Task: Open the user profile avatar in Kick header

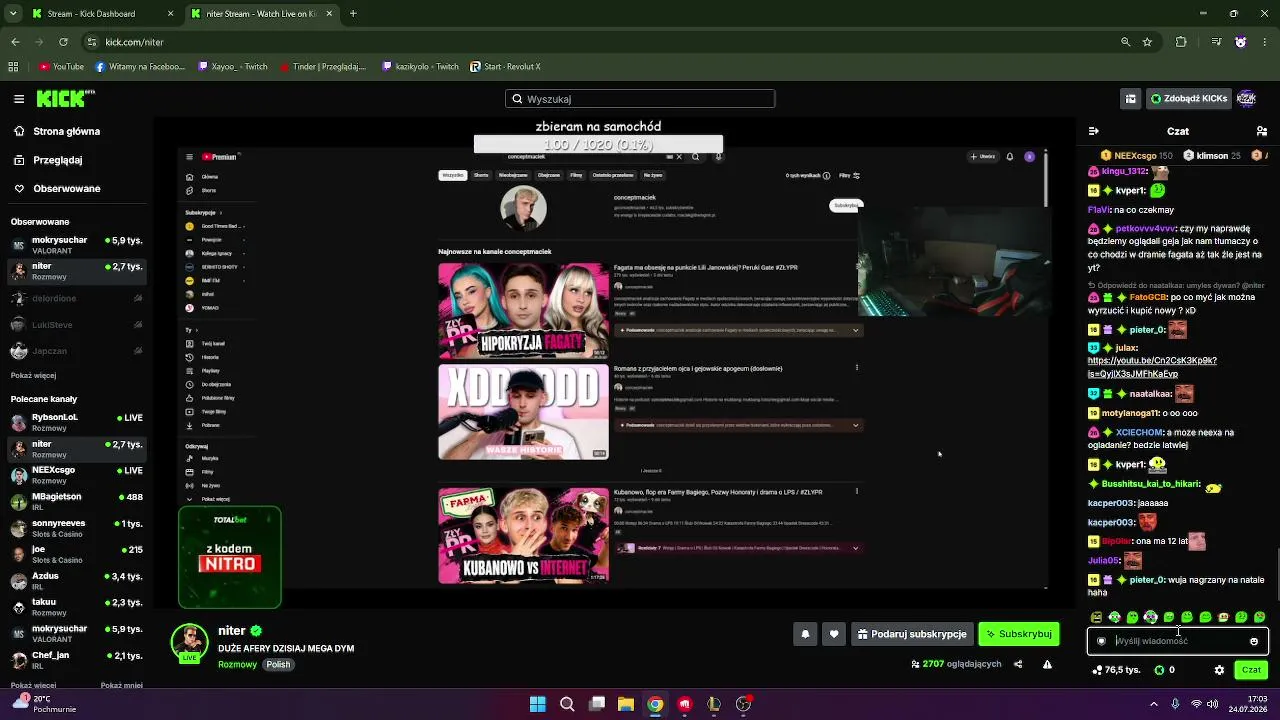Action: pyautogui.click(x=1246, y=99)
